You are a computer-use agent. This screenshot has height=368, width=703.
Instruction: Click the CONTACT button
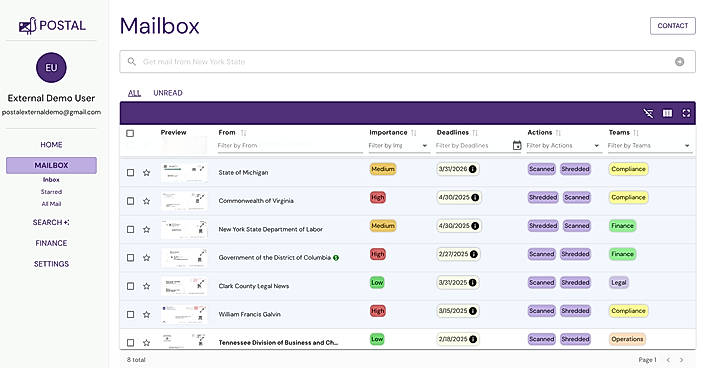673,26
